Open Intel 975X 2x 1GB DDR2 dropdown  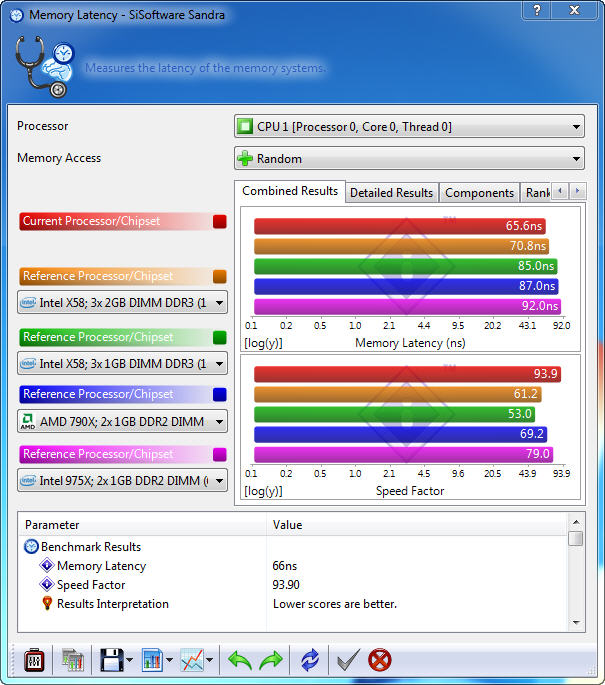[x=122, y=481]
